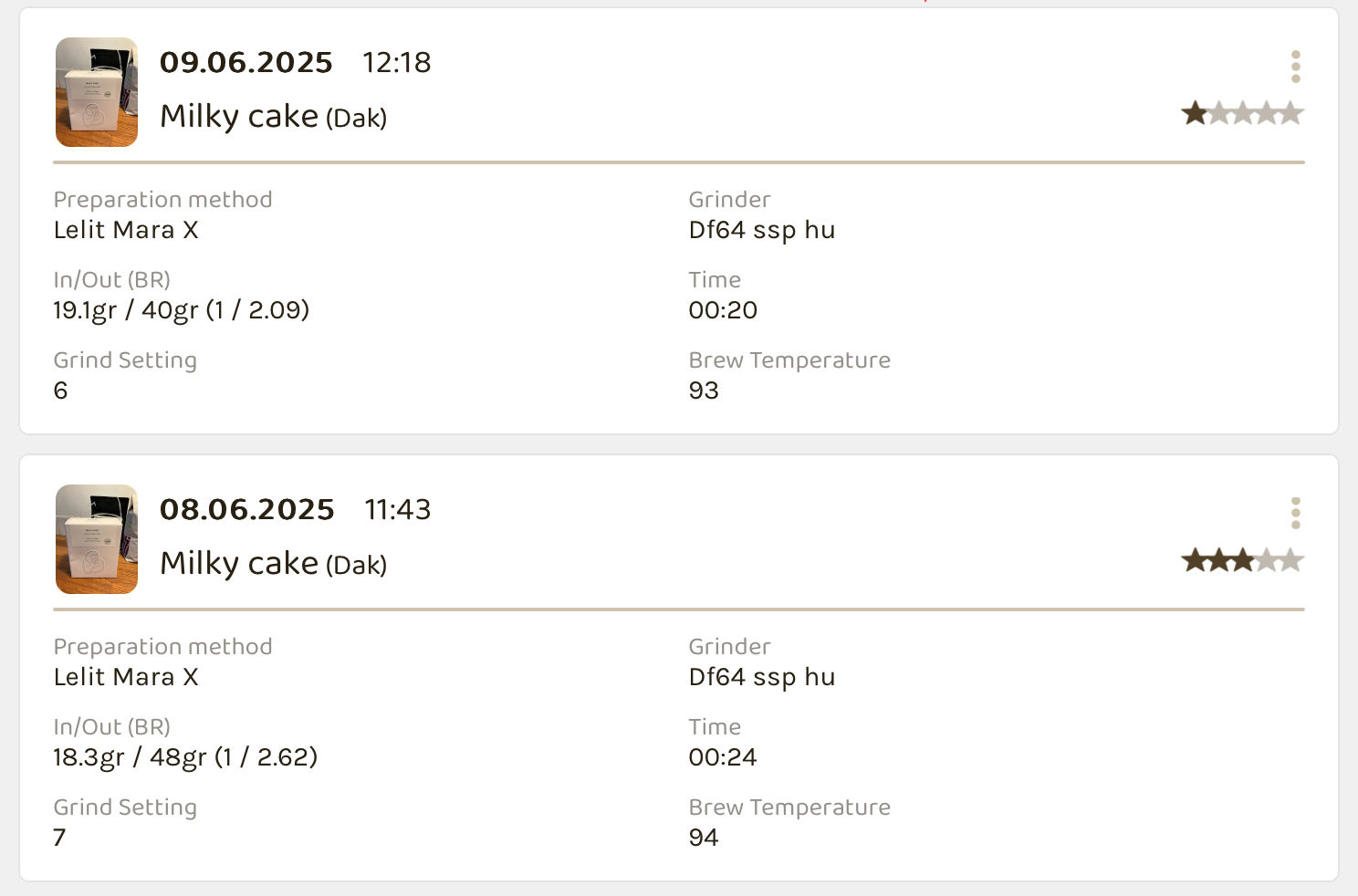Click the fifth star on 09.06.2025 brew
The height and width of the screenshot is (896, 1358).
(1290, 114)
